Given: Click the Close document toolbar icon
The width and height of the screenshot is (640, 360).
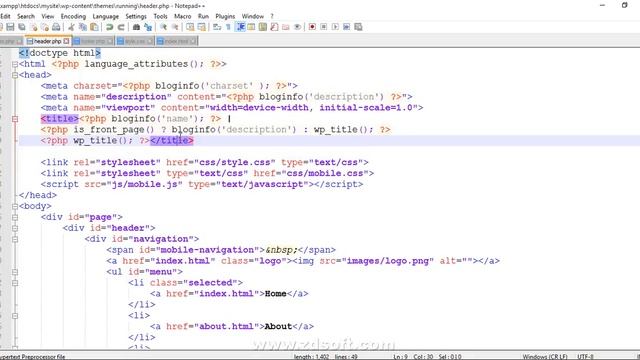Looking at the screenshot, I should tap(33, 27).
